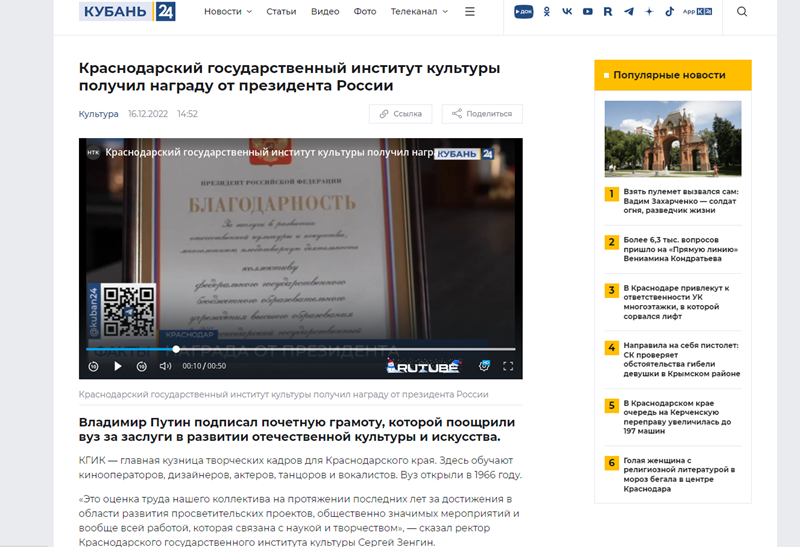
Task: Expand the Телеканал dropdown menu
Action: [x=419, y=11]
